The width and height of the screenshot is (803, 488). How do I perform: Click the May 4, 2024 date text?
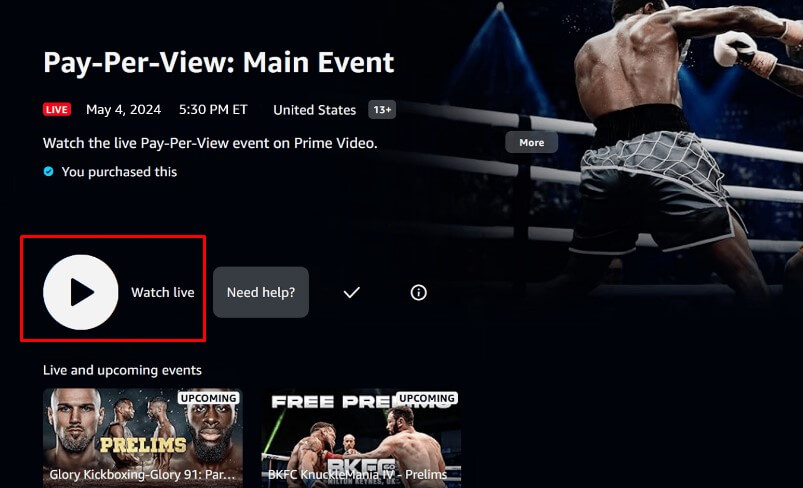click(123, 110)
